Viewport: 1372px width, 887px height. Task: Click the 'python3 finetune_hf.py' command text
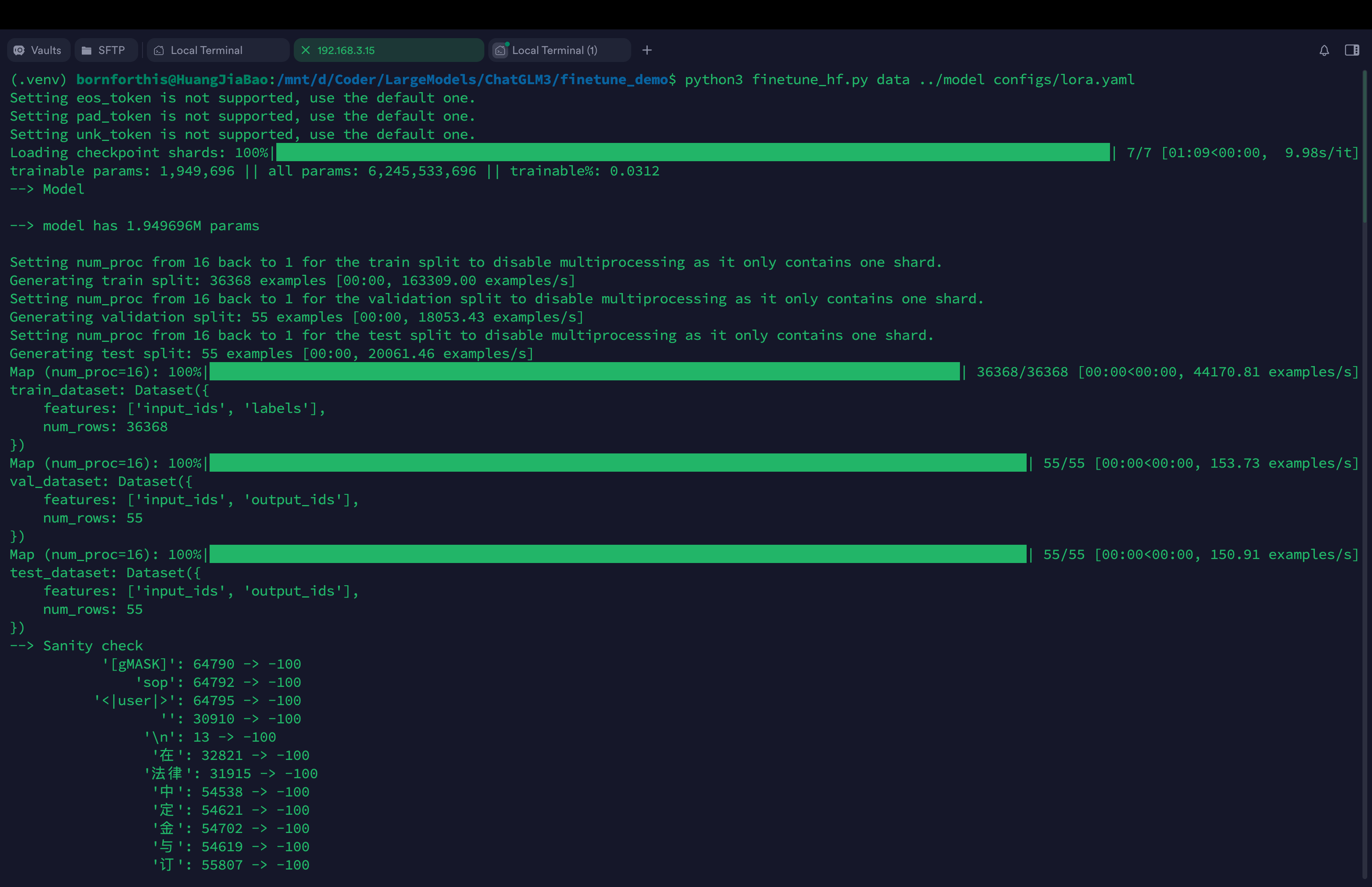[776, 79]
